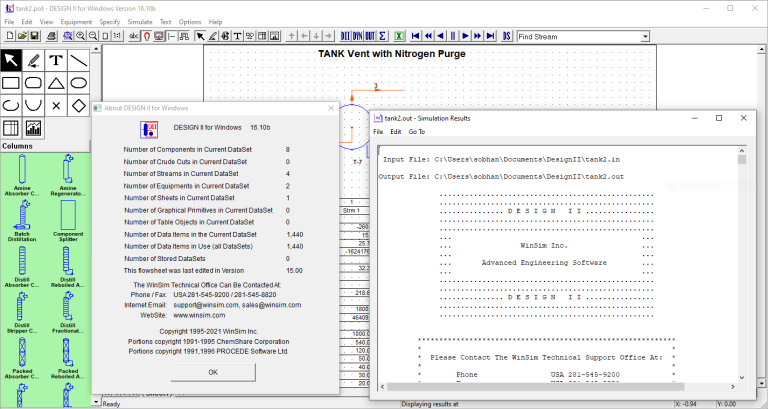Viewport: 768px width, 409px height.
Task: Jump to first with skip-to-start control
Action: [x=415, y=36]
